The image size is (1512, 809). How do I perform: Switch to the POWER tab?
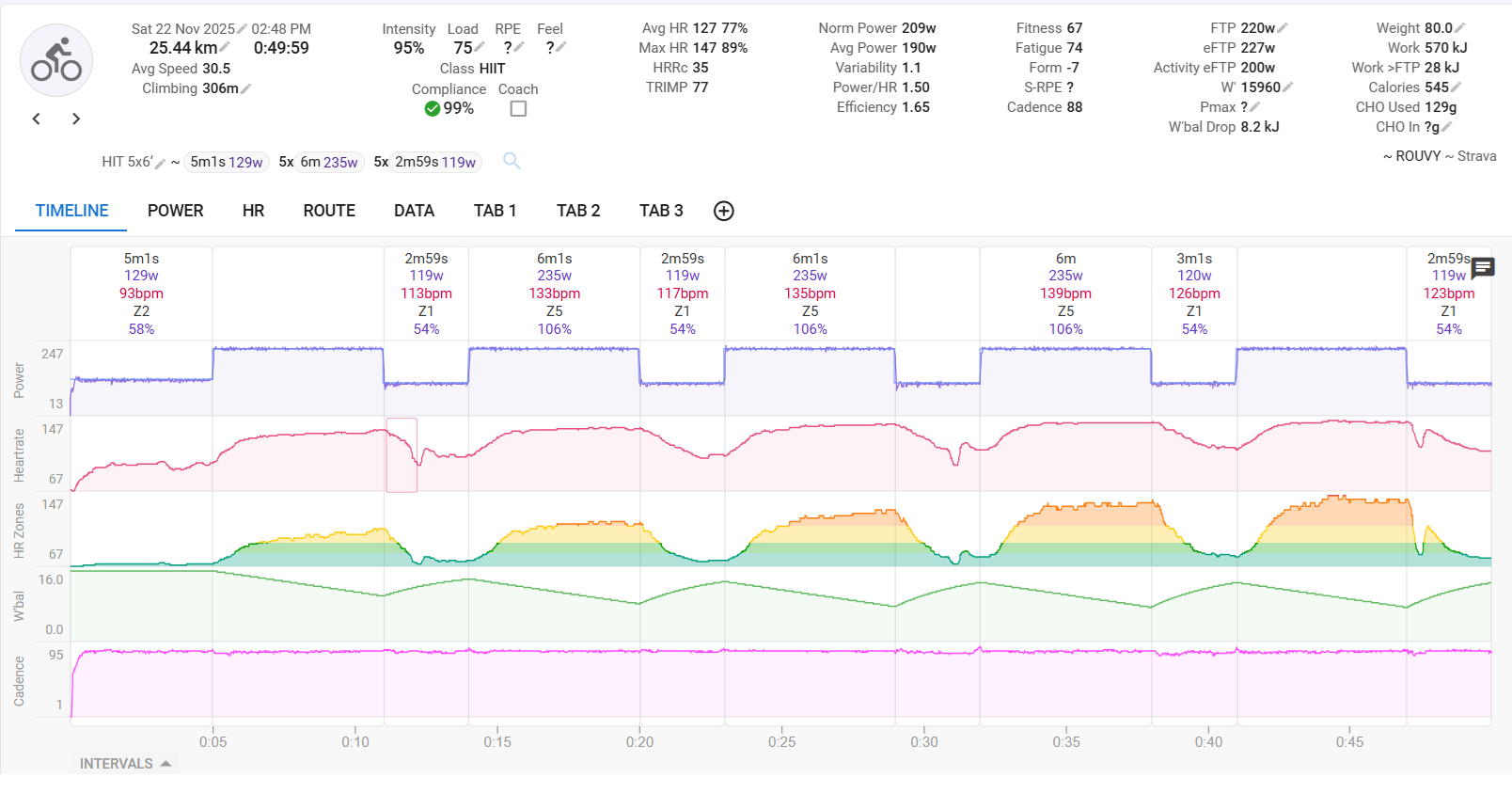tap(175, 211)
